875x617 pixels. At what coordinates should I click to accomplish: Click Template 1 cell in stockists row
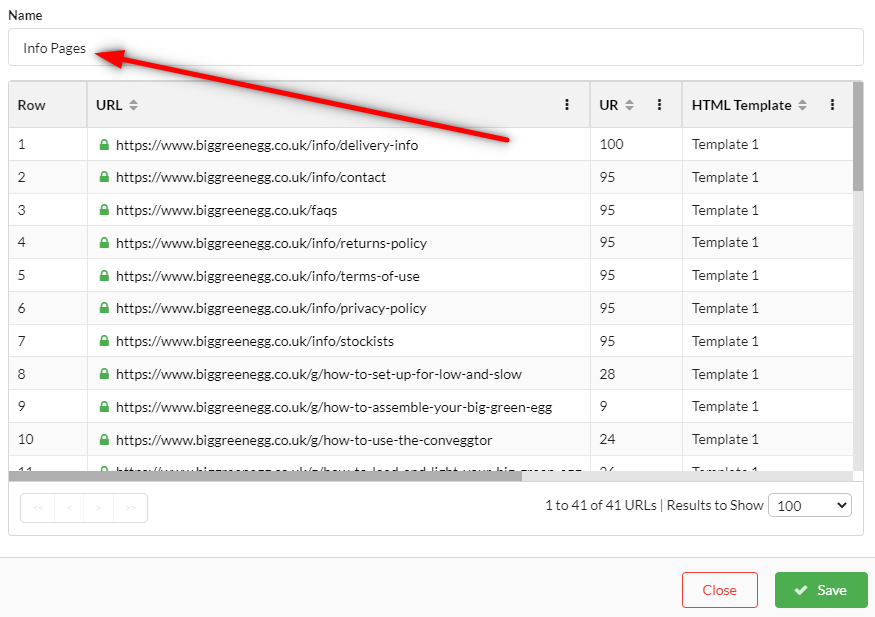[725, 341]
